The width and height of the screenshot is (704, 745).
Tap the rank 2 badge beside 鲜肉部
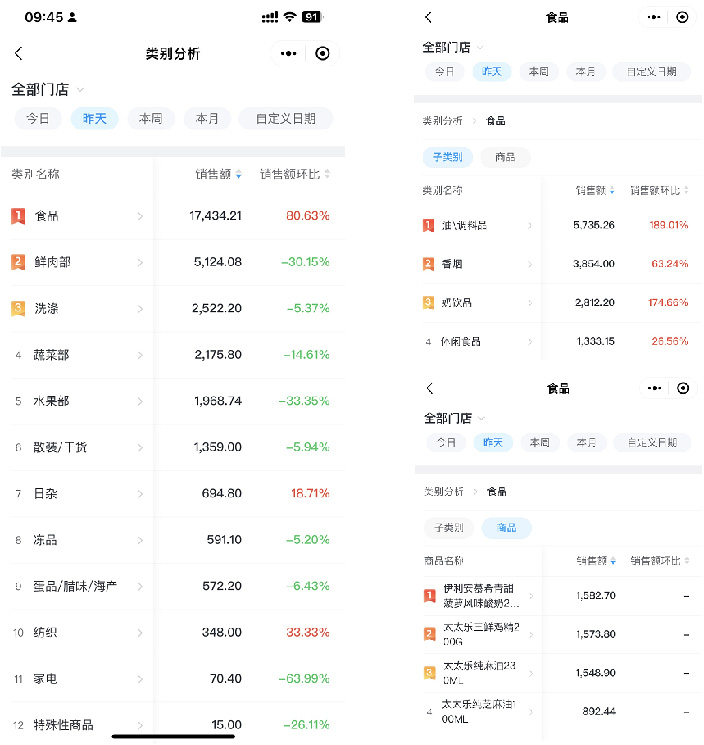pyautogui.click(x=18, y=262)
